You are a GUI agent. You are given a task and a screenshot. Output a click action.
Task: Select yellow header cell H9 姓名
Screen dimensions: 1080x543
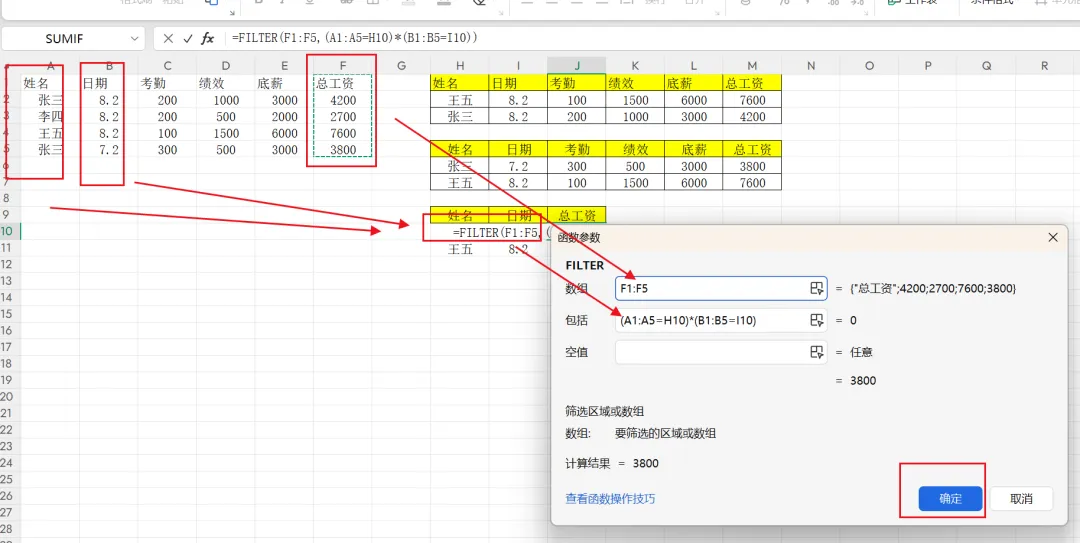[x=459, y=215]
